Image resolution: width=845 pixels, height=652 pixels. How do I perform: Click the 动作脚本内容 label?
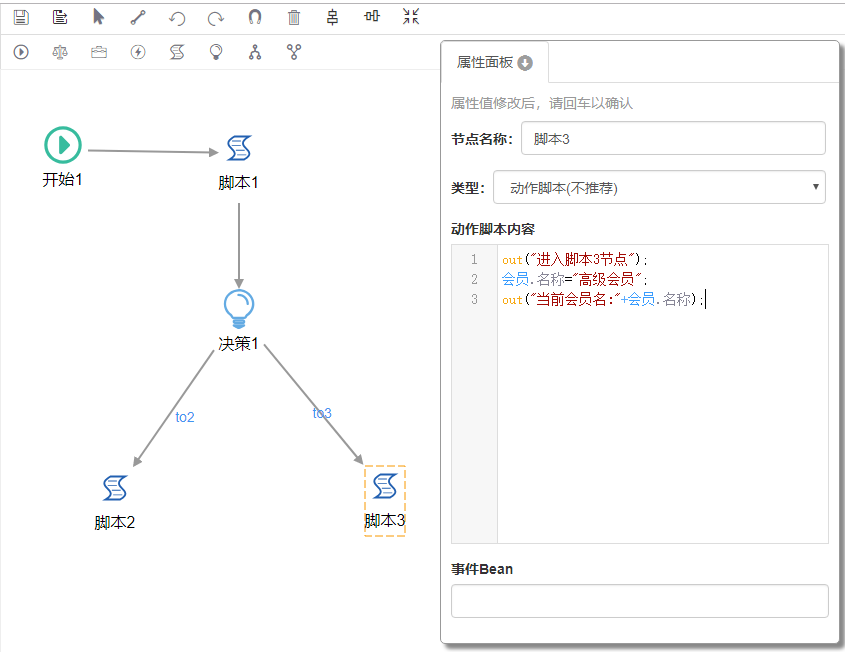pyautogui.click(x=493, y=229)
